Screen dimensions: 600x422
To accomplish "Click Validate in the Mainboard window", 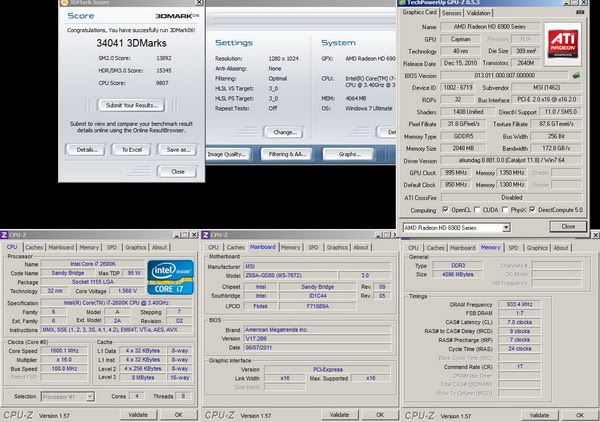I will (339, 415).
